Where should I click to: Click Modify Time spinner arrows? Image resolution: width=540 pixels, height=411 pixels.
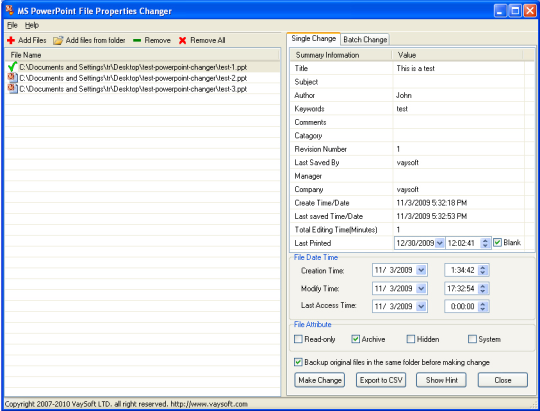tap(483, 288)
